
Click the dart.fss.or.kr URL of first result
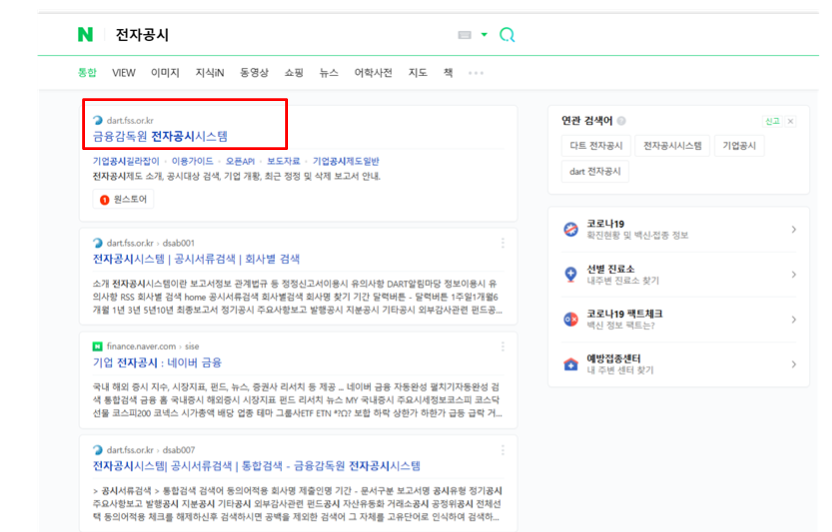tap(130, 120)
